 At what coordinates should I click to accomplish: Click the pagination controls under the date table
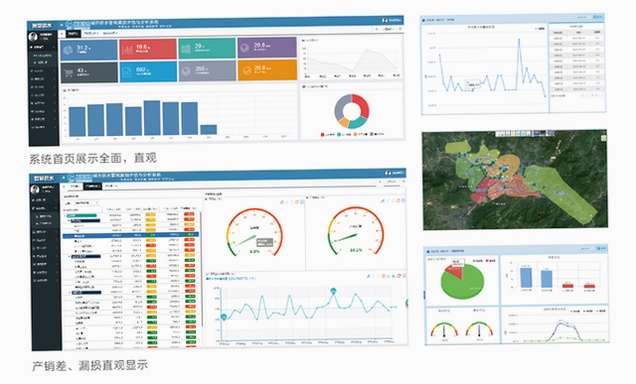click(591, 95)
